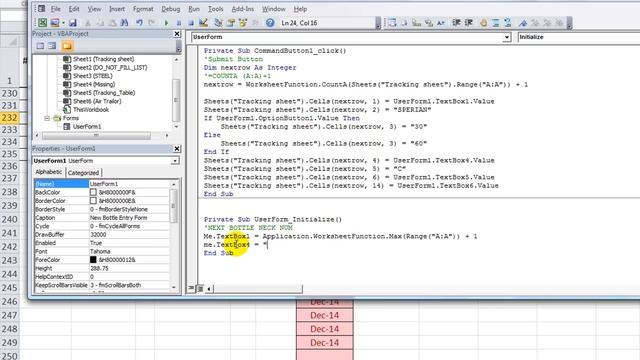
Task: Outdent selected code with the Outdent icon
Action: (469, 23)
